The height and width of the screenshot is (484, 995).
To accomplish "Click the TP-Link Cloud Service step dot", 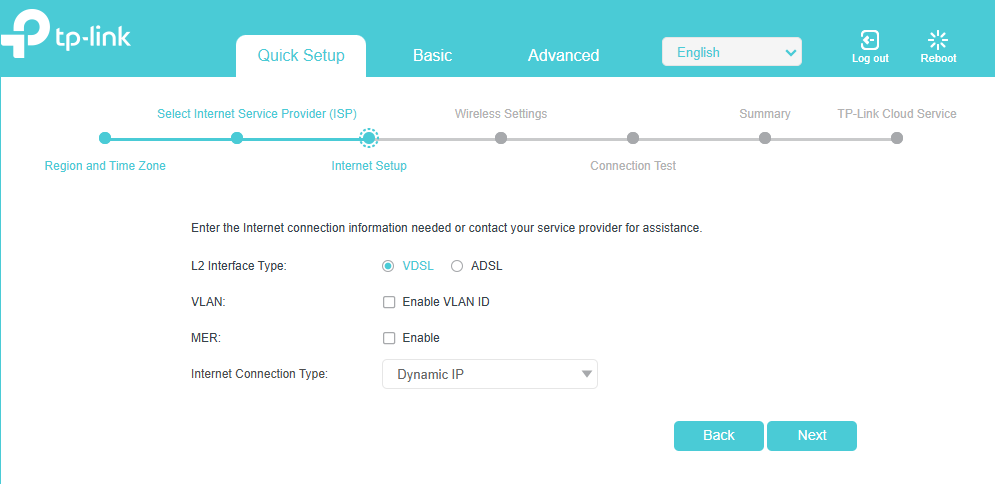I will click(x=897, y=138).
